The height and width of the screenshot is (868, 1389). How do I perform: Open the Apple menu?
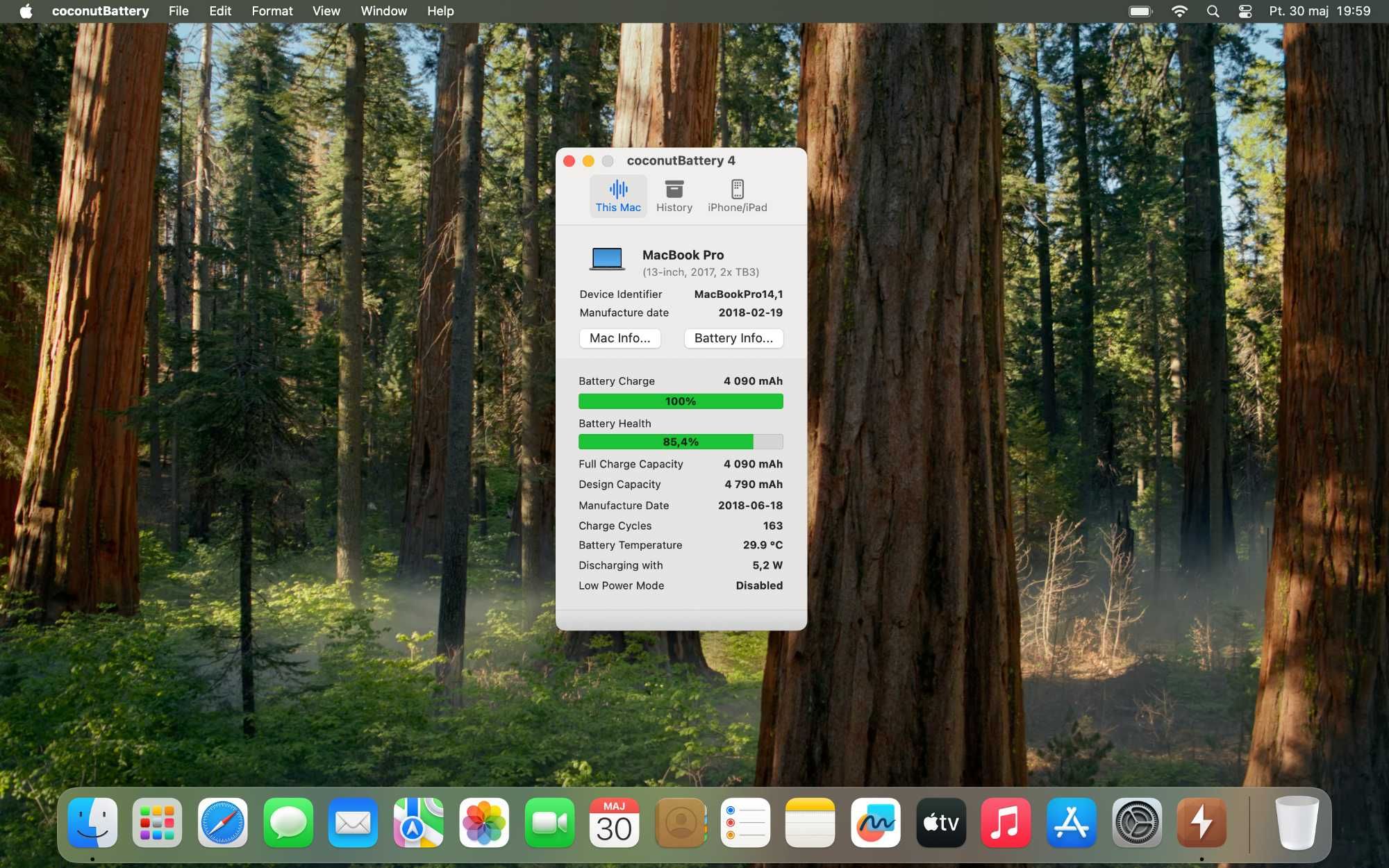(x=26, y=11)
